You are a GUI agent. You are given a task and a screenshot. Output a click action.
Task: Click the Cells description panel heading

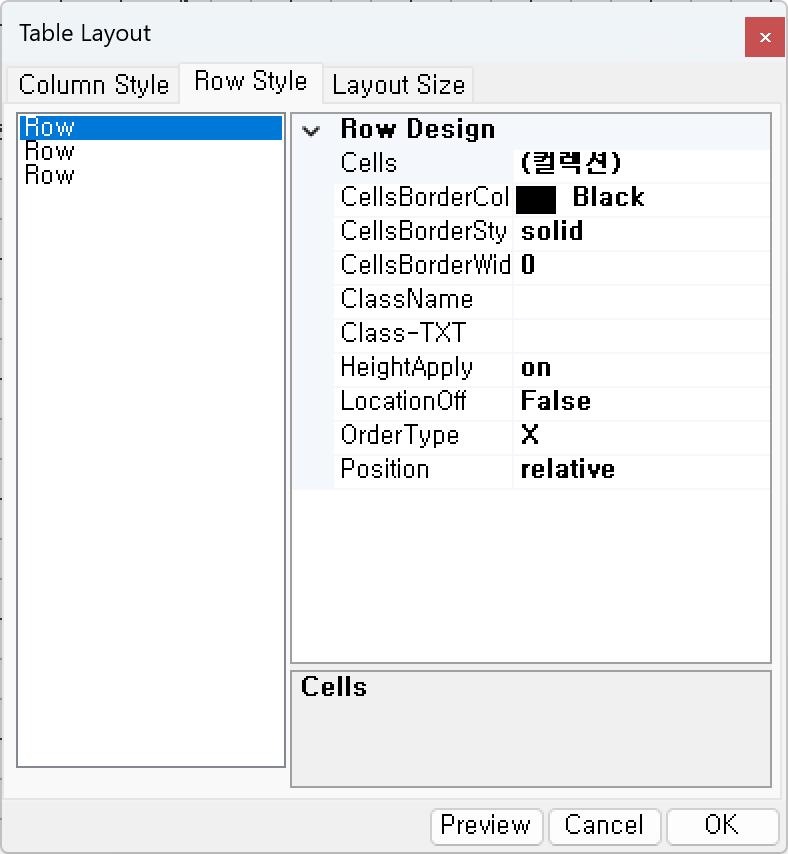(x=334, y=687)
